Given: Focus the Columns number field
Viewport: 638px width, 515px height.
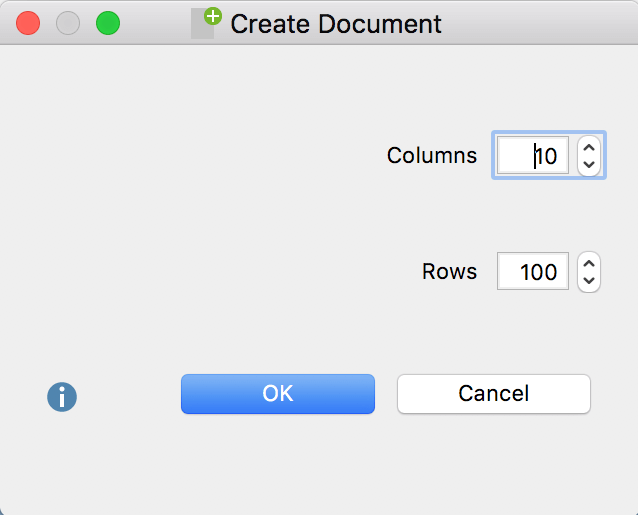Looking at the screenshot, I should 533,155.
